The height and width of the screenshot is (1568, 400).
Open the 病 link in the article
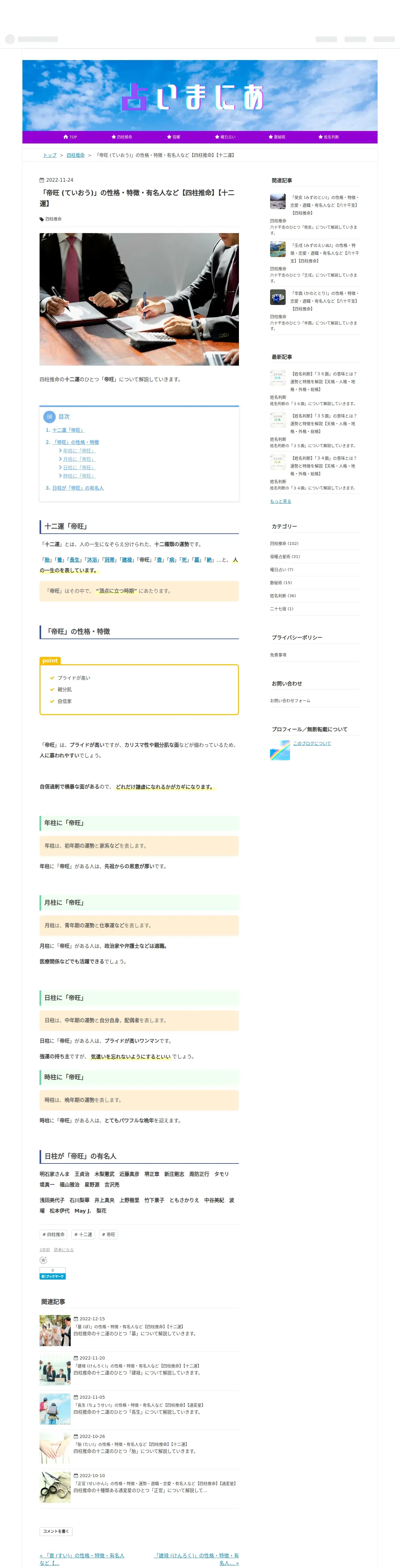coord(173,560)
